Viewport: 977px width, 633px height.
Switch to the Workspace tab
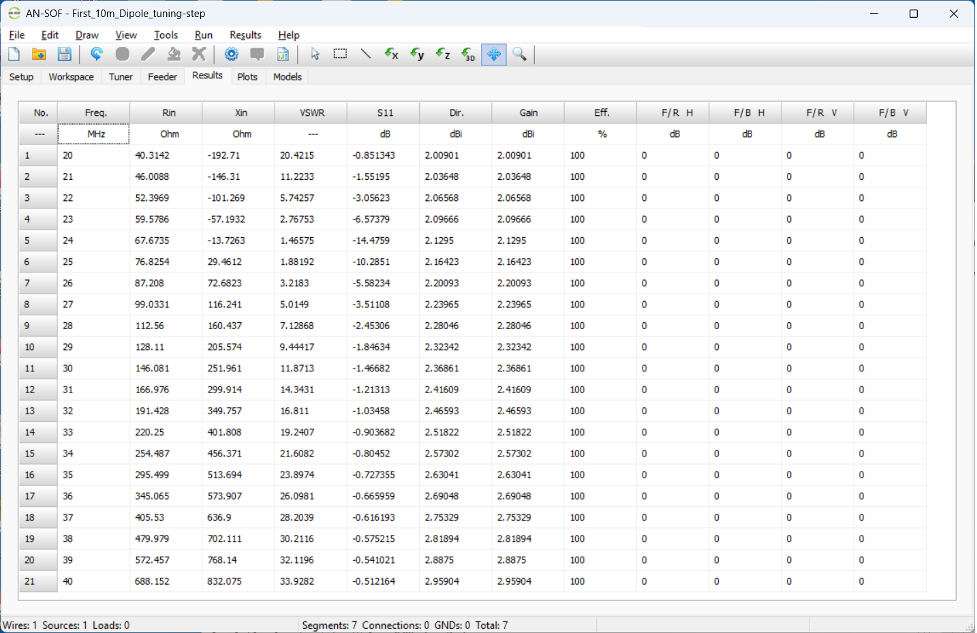[x=71, y=77]
